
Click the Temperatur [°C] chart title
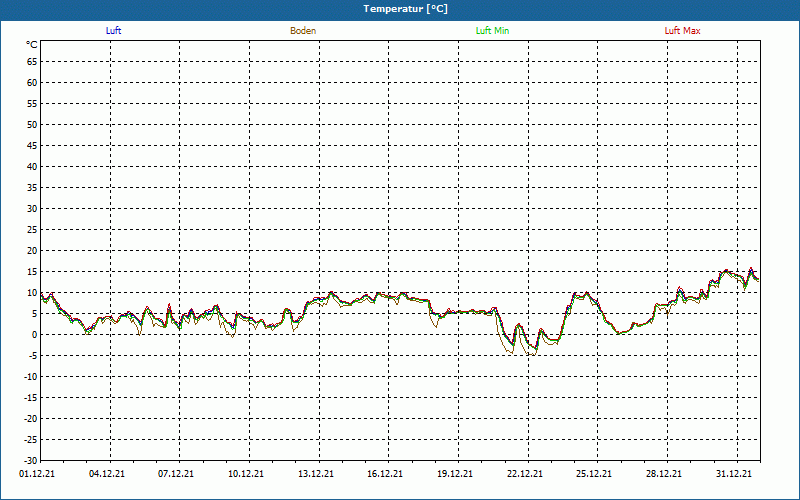coord(406,9)
